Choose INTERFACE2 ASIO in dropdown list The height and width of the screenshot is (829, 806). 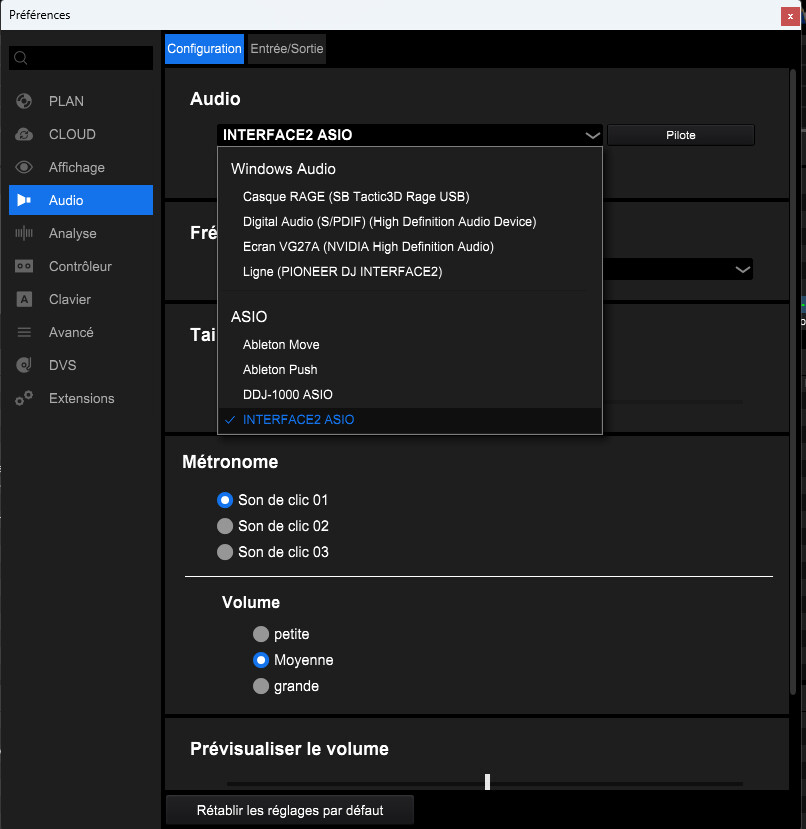pos(410,420)
